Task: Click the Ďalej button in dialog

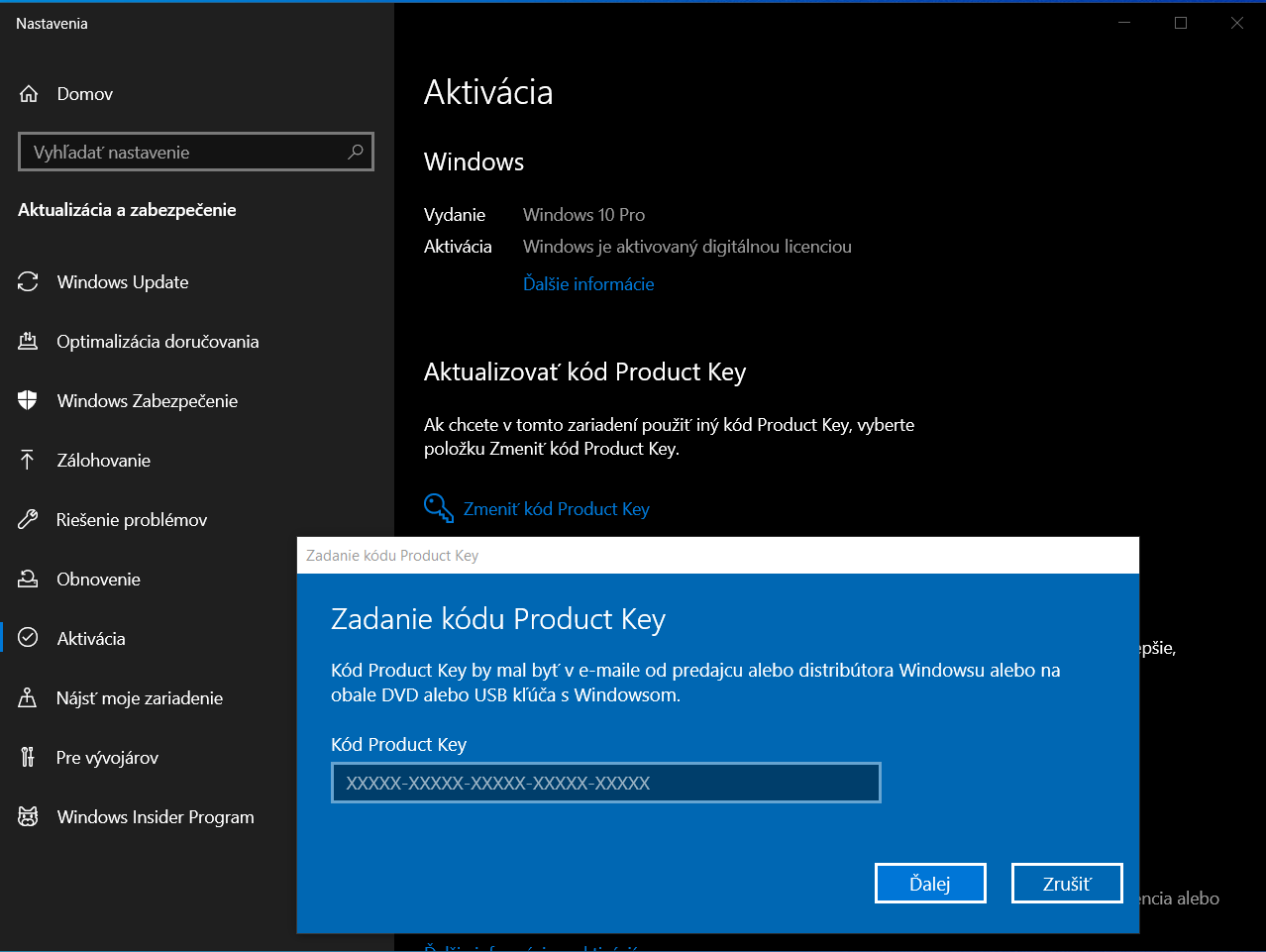Action: pyautogui.click(x=930, y=884)
